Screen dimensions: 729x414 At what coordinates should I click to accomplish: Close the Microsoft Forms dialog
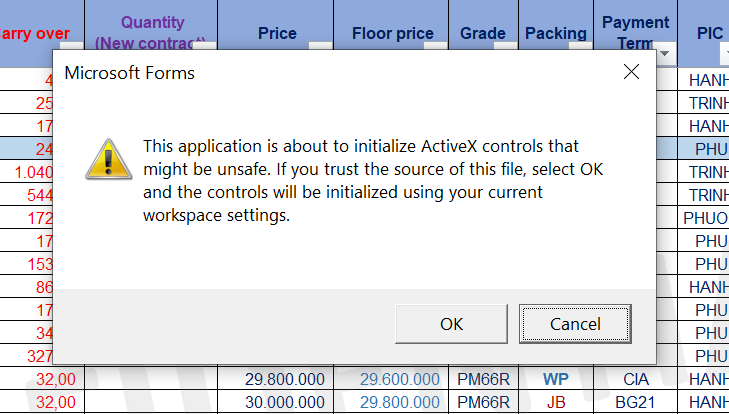pyautogui.click(x=631, y=72)
